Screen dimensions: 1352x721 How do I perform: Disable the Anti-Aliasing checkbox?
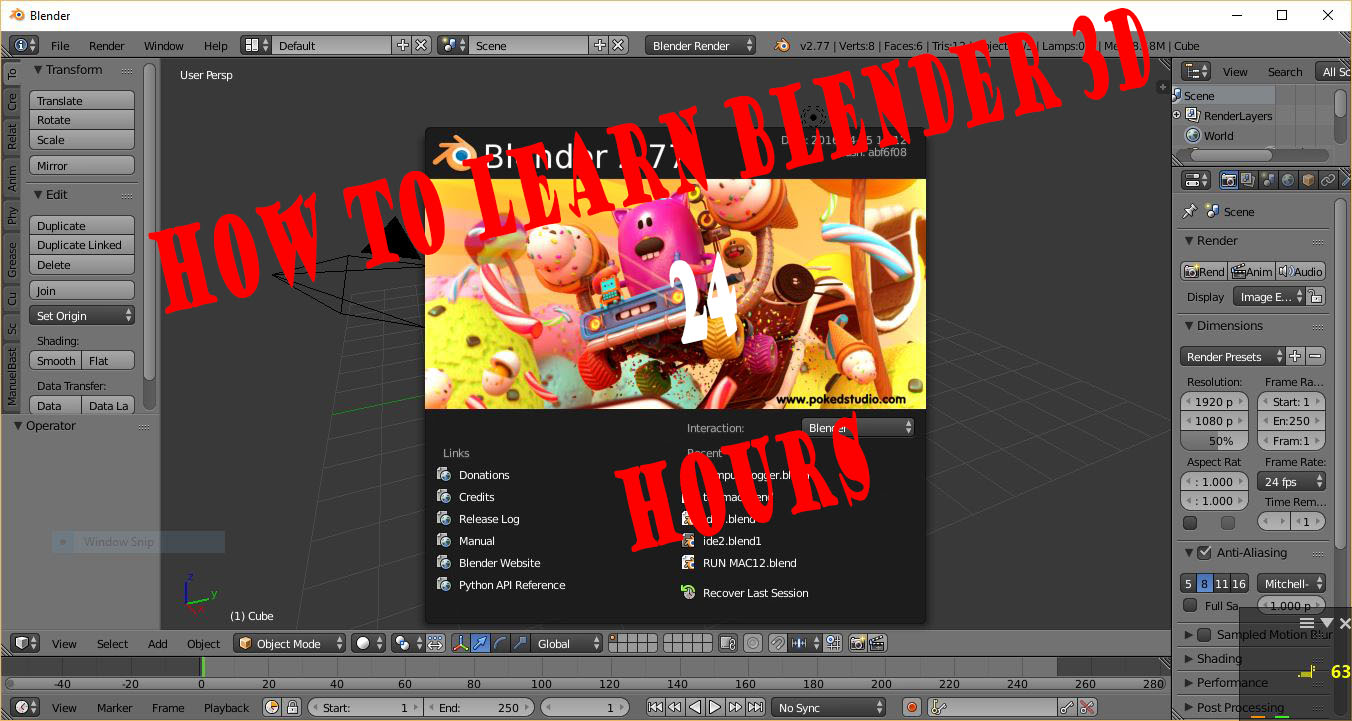[1202, 552]
